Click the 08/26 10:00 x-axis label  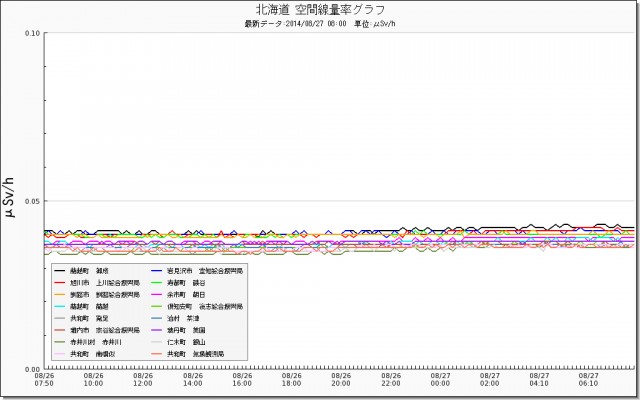pyautogui.click(x=93, y=380)
